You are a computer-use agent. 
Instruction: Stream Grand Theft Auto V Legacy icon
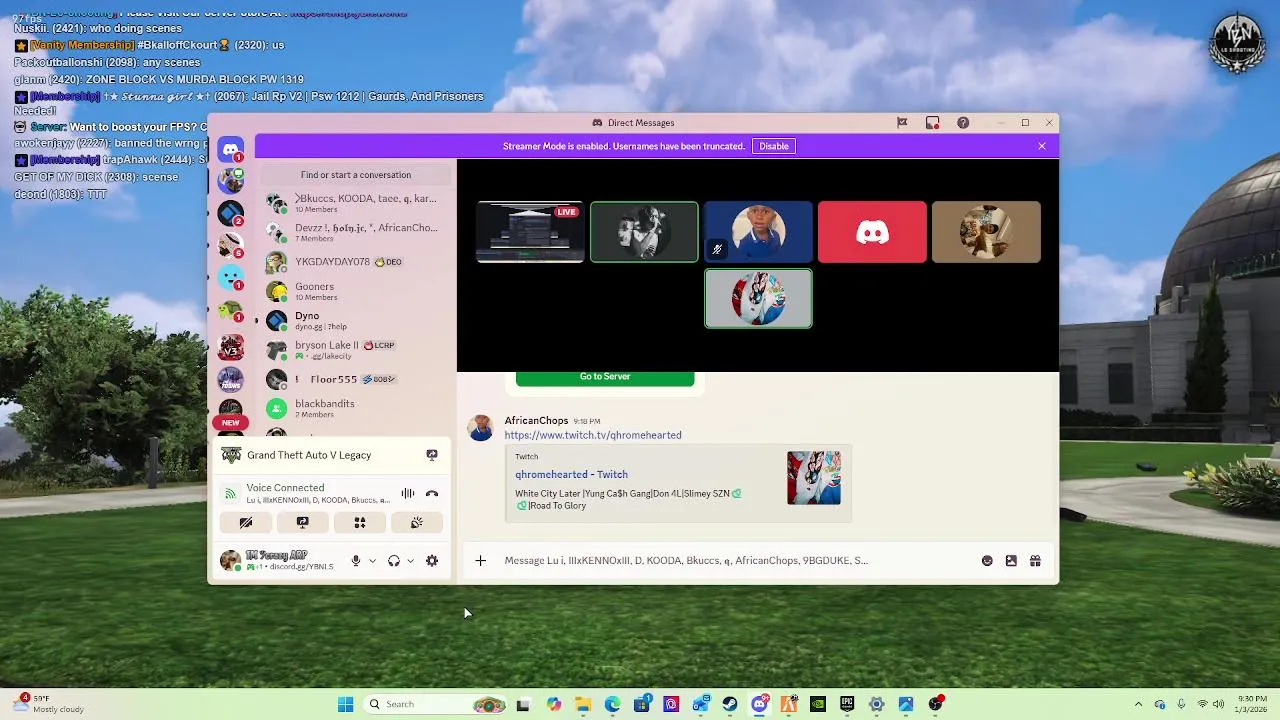pos(432,455)
